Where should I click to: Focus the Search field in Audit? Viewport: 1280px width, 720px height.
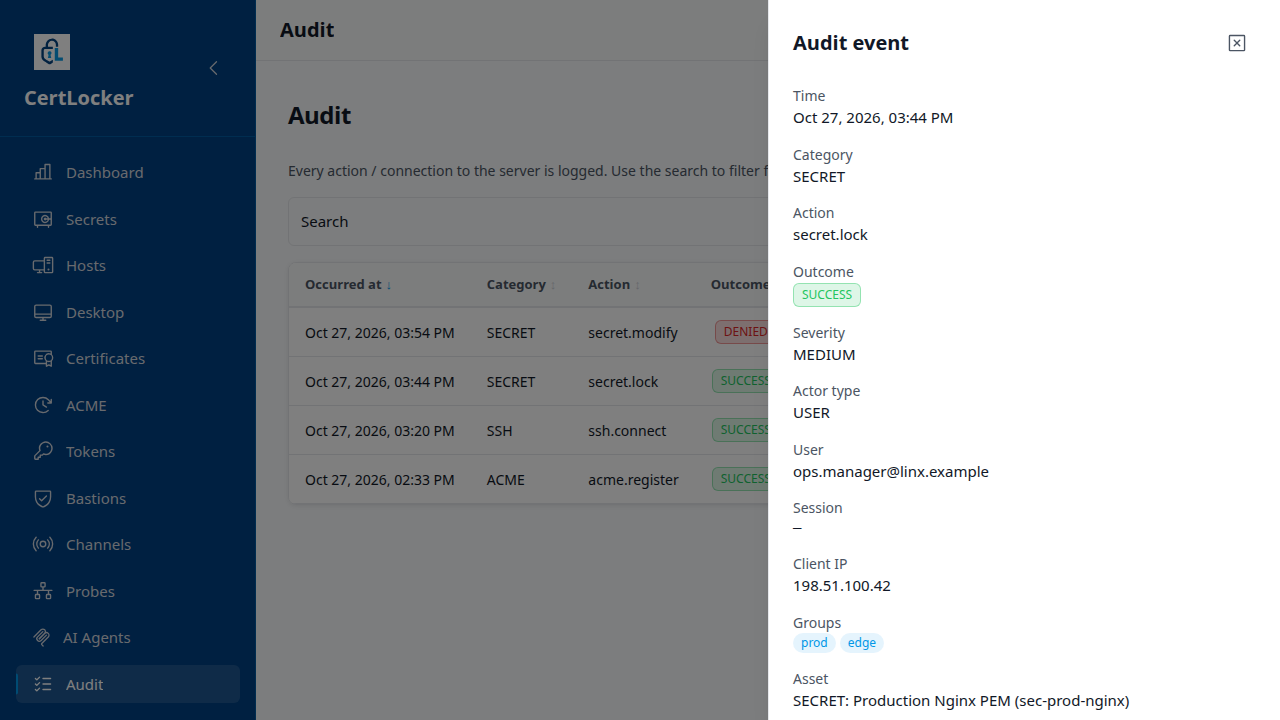point(528,221)
